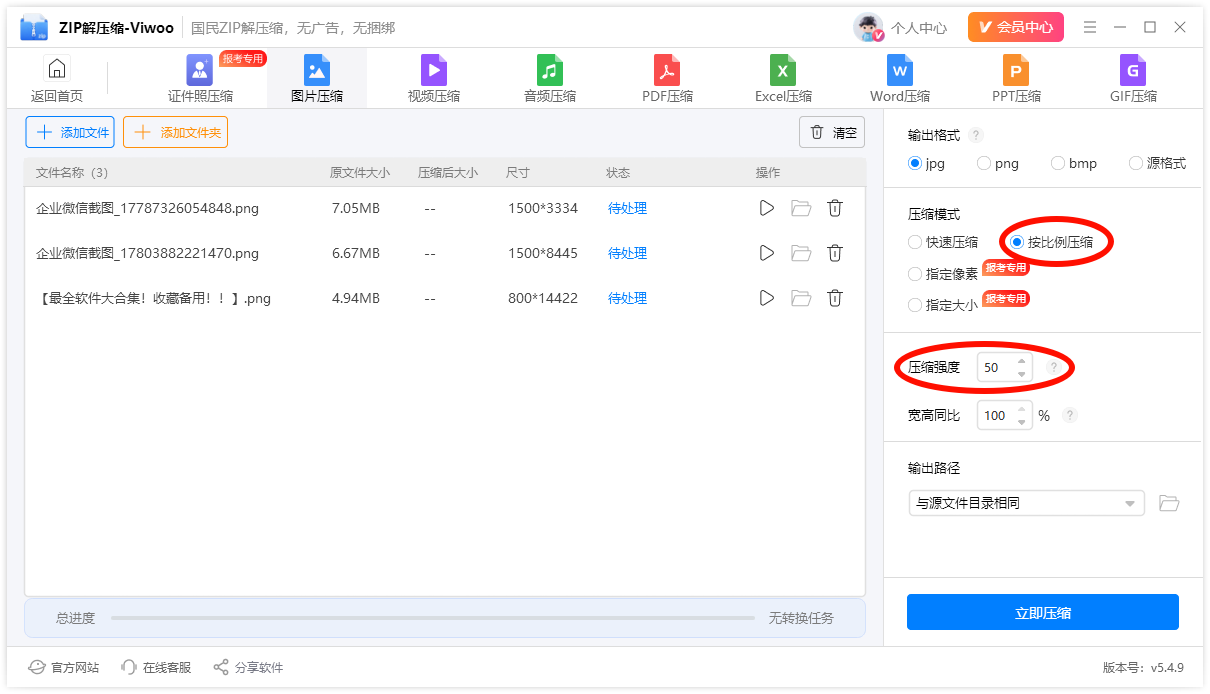The image size is (1210, 694).
Task: Delete 企业微信截图_17803882221470.png from the list
Action: pos(835,253)
